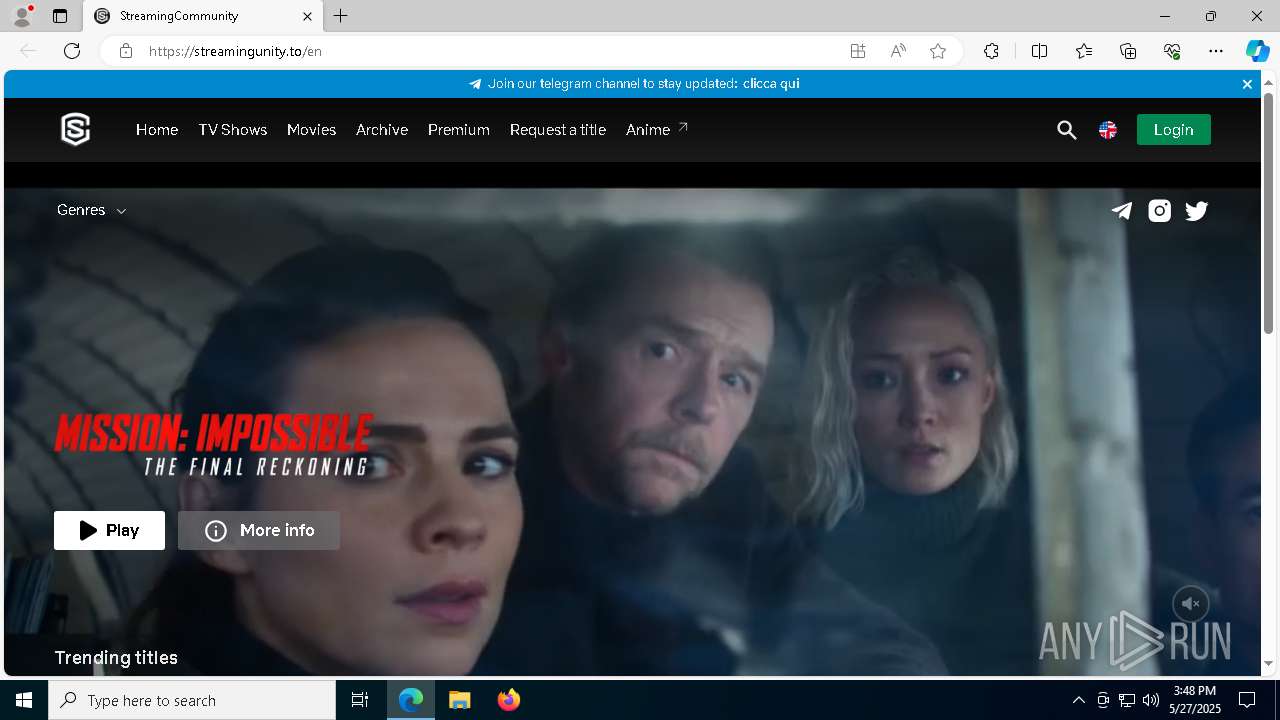Open the Collections icon
Image resolution: width=1280 pixels, height=720 pixels.
coord(1128,51)
